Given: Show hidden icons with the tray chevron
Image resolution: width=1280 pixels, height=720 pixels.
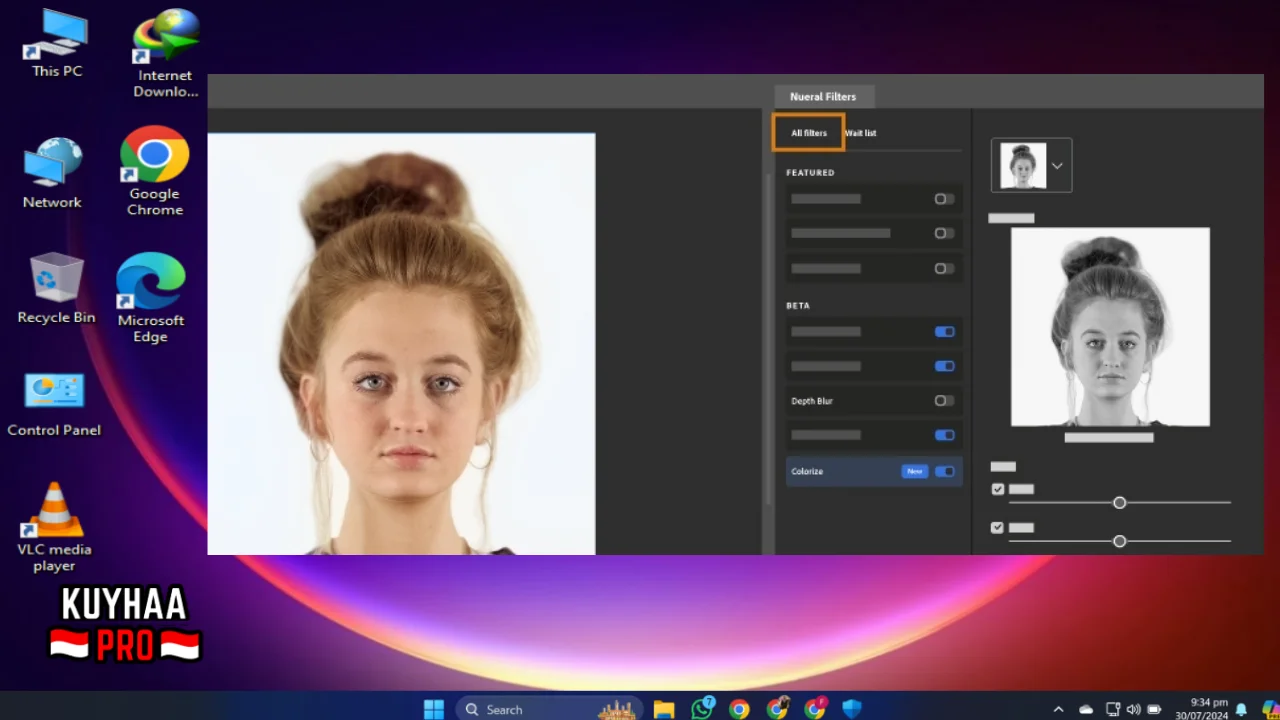Looking at the screenshot, I should (x=1058, y=709).
